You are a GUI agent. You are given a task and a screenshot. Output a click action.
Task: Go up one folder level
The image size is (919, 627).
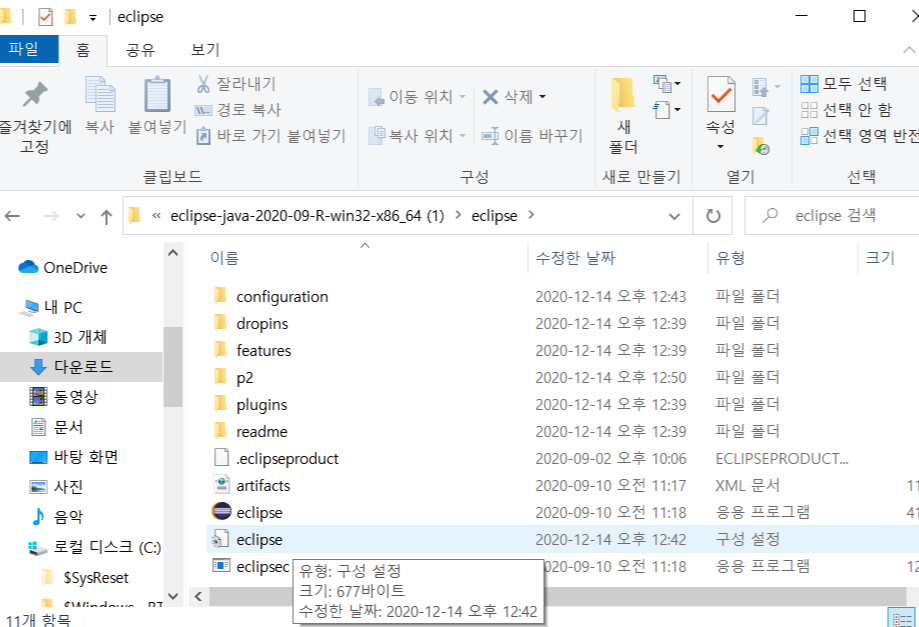106,217
